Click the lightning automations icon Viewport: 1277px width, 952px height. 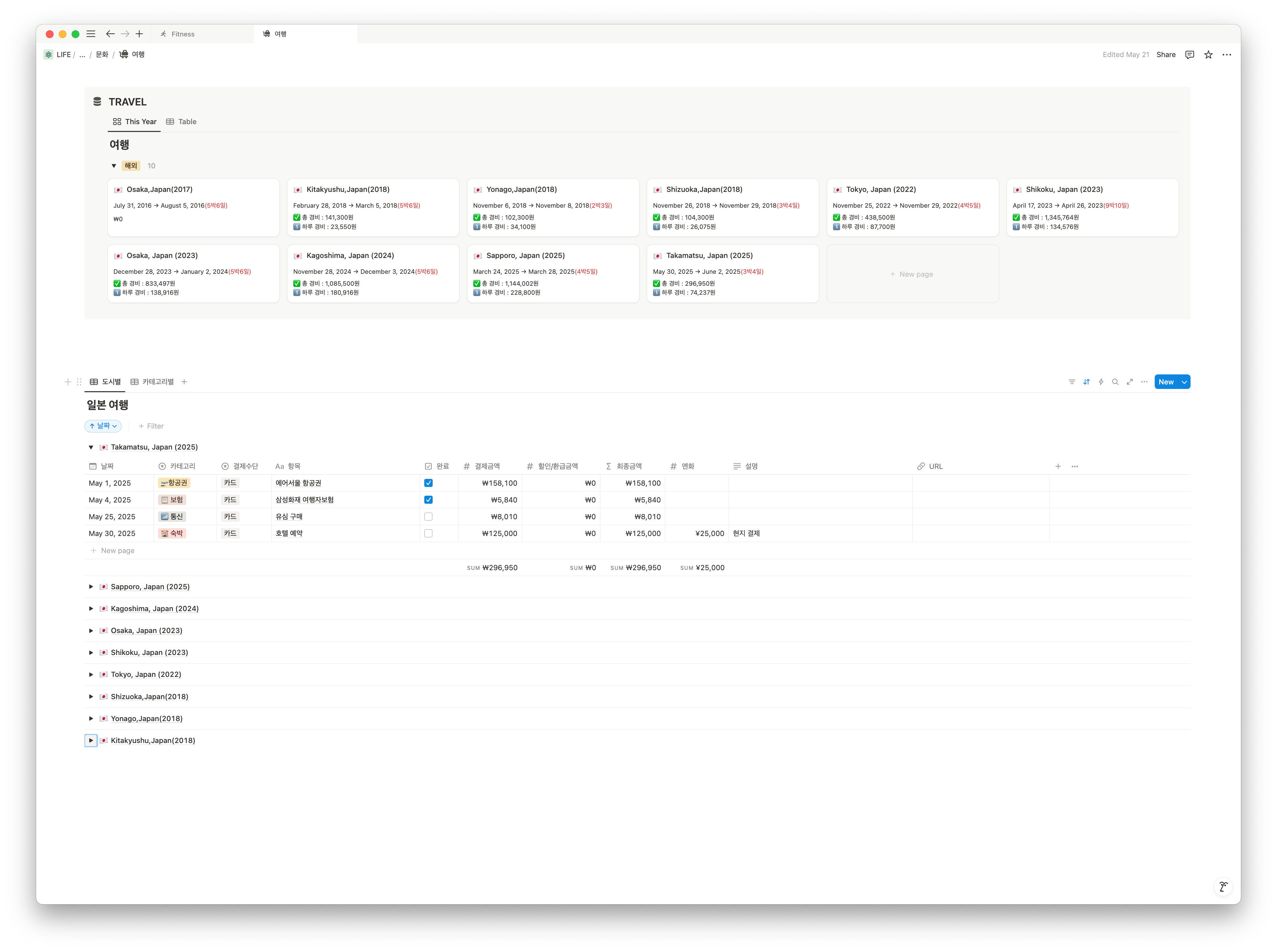[1101, 382]
